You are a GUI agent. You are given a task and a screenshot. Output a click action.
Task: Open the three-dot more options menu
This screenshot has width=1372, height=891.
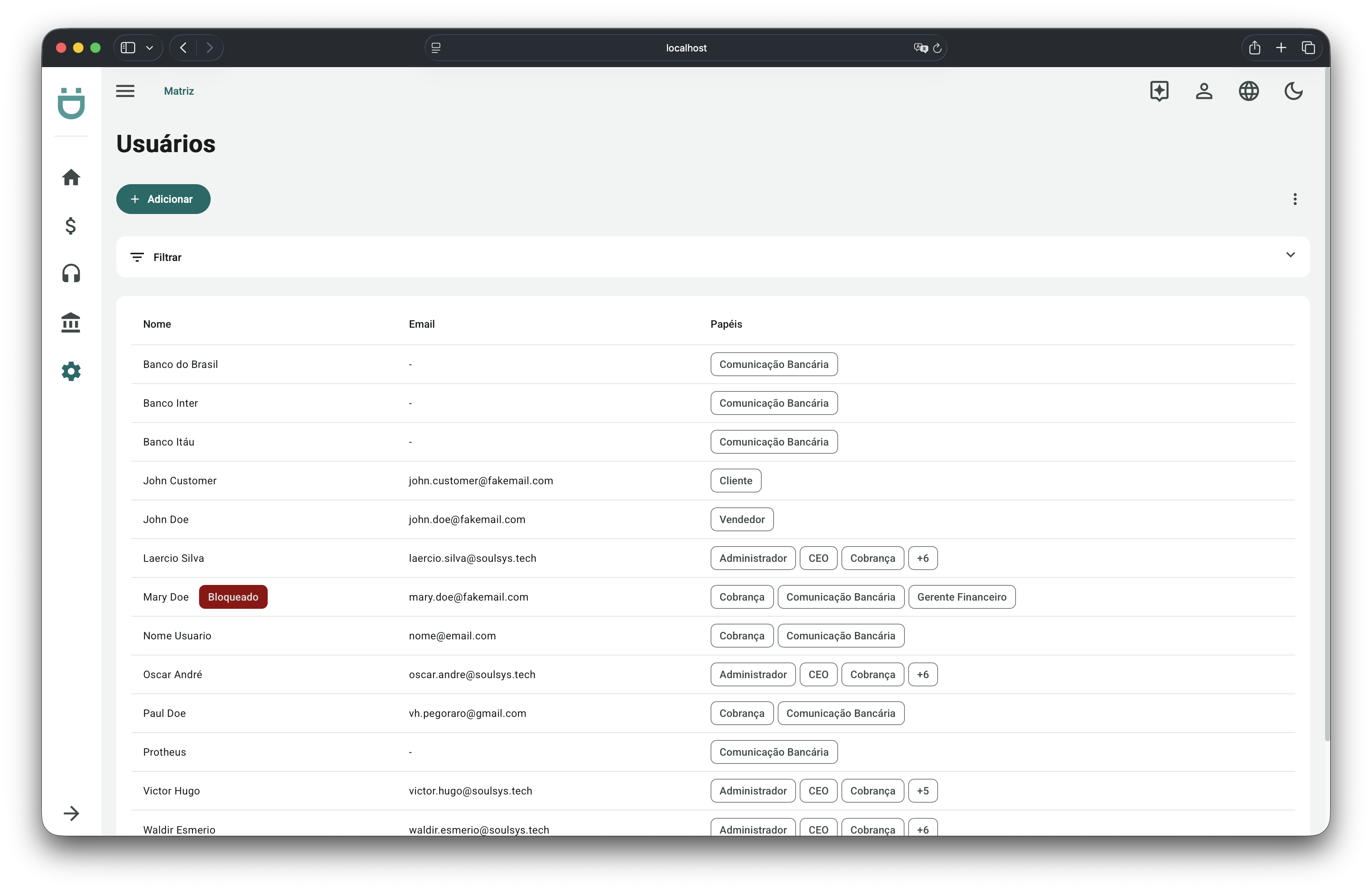1295,199
